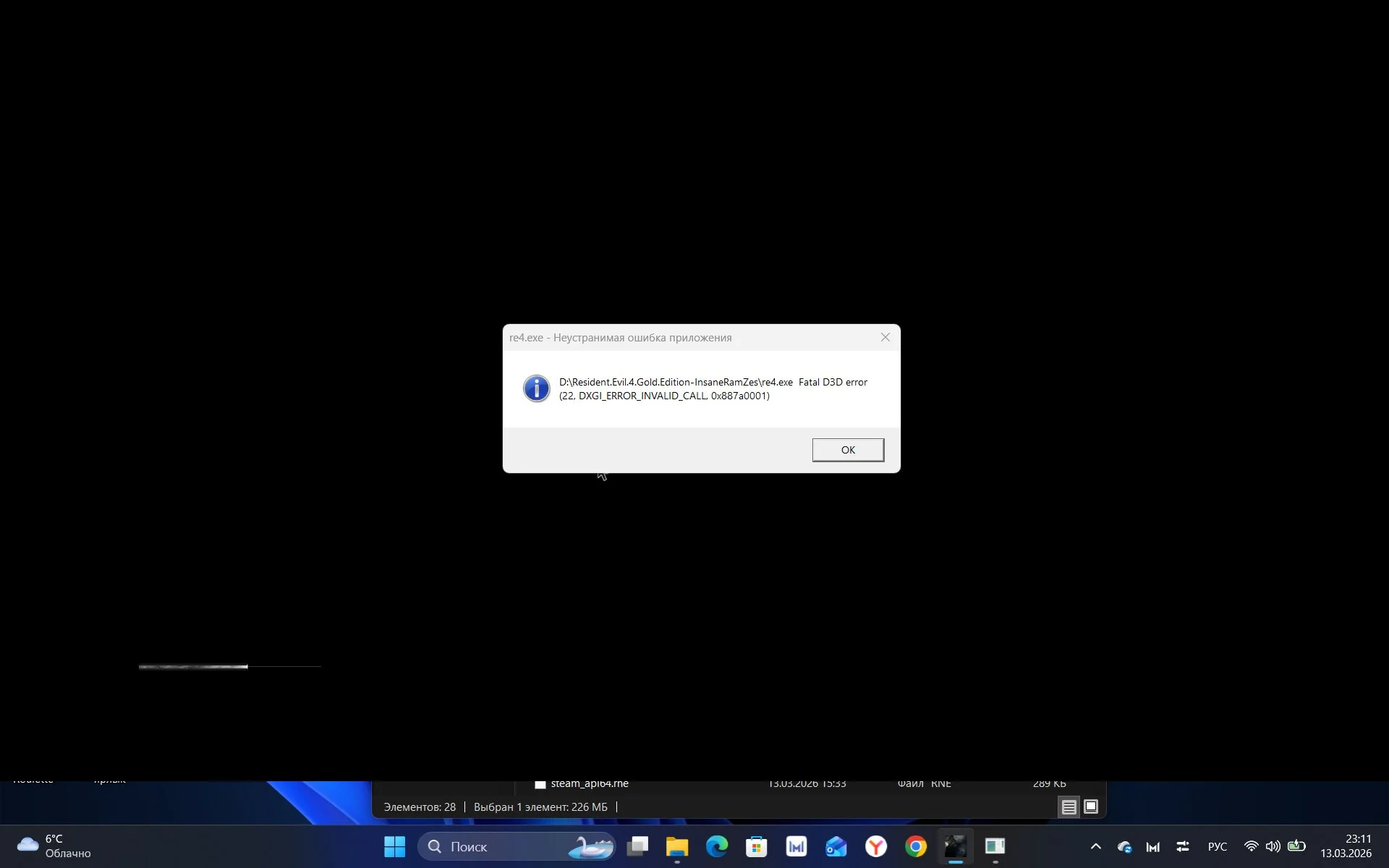
Task: Switch Explorer to large thumbnails view
Action: tap(1091, 807)
